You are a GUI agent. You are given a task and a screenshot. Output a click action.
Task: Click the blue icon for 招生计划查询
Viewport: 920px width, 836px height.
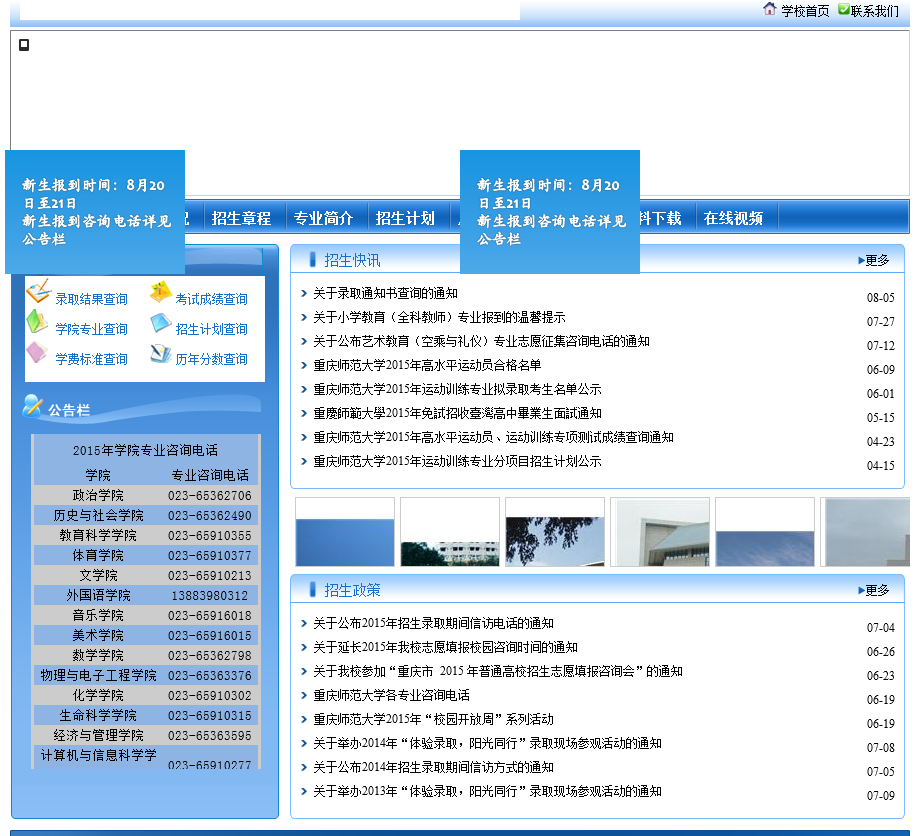[160, 322]
